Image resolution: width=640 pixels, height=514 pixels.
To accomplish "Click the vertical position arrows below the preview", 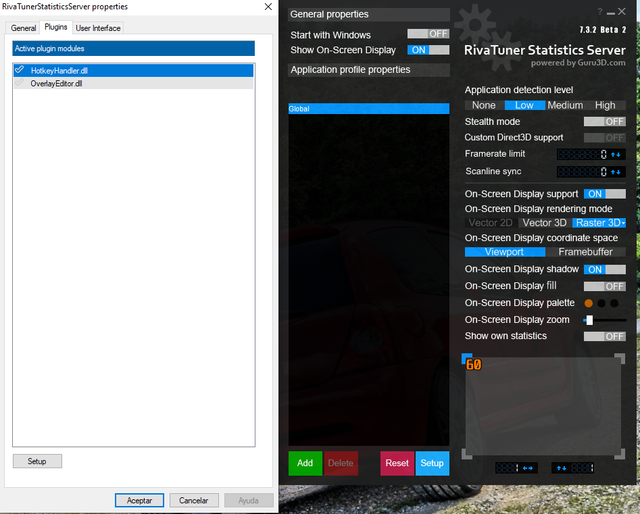I will tap(562, 468).
